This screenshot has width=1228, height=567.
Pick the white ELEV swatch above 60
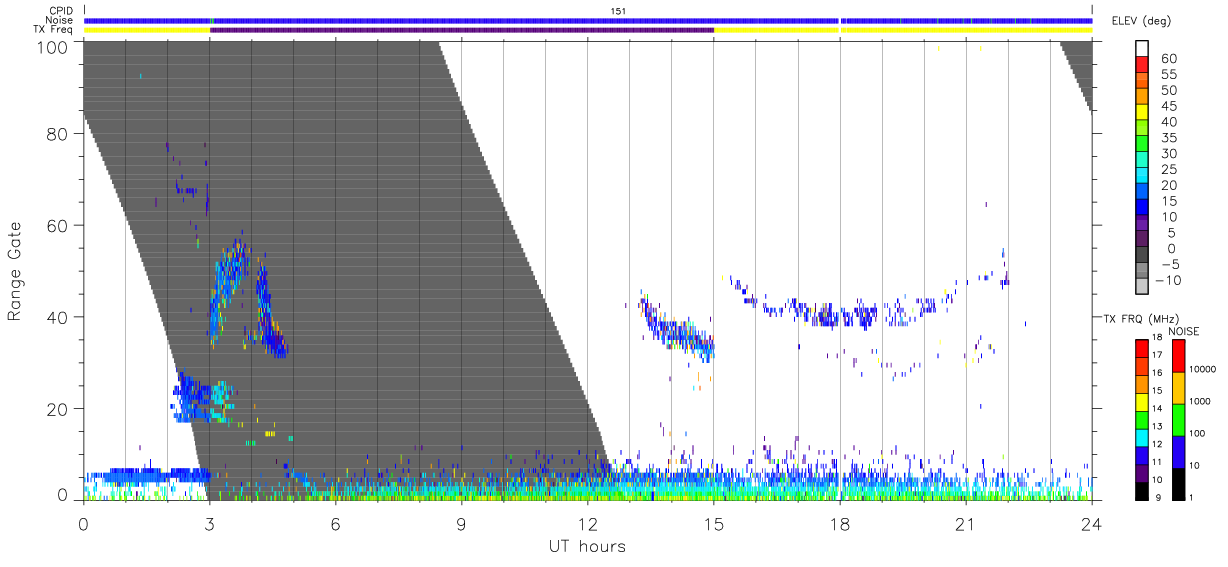[1142, 49]
